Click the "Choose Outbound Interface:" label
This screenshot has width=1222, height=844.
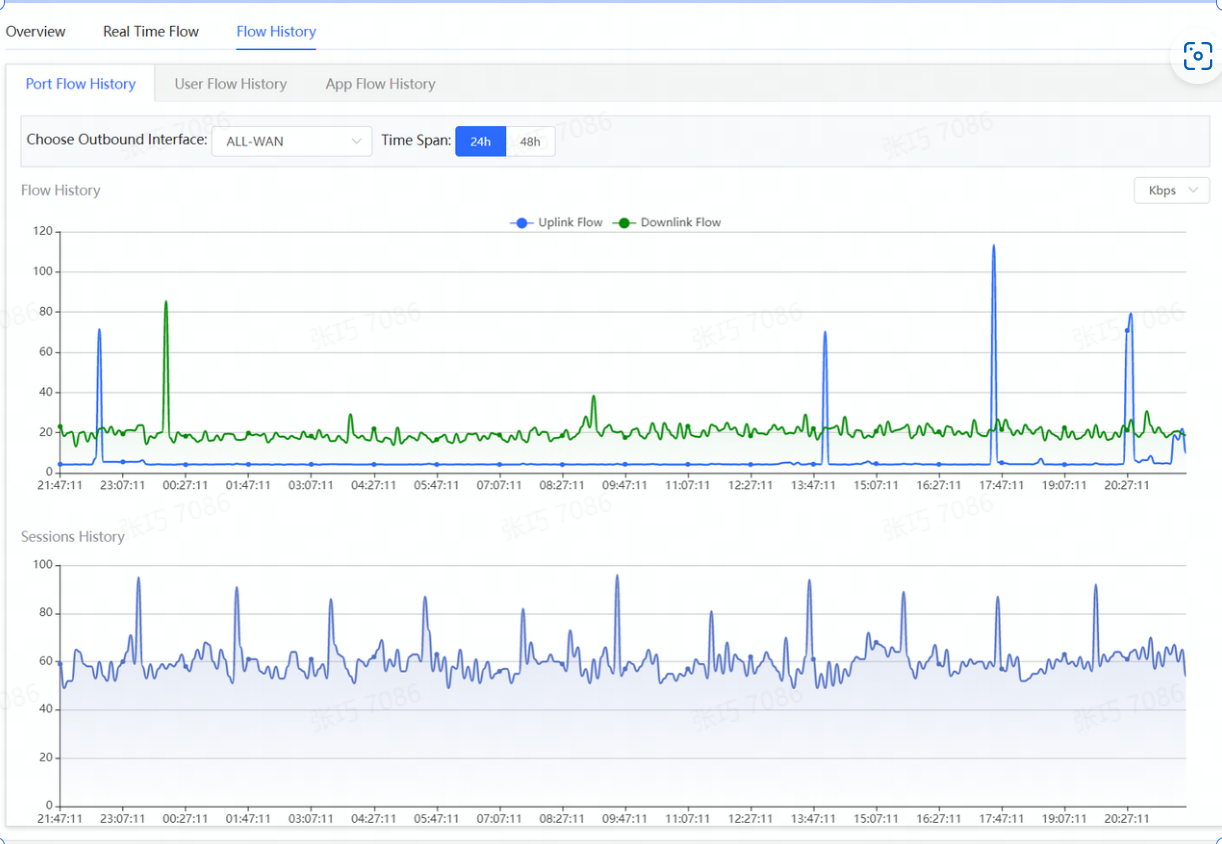(x=117, y=139)
